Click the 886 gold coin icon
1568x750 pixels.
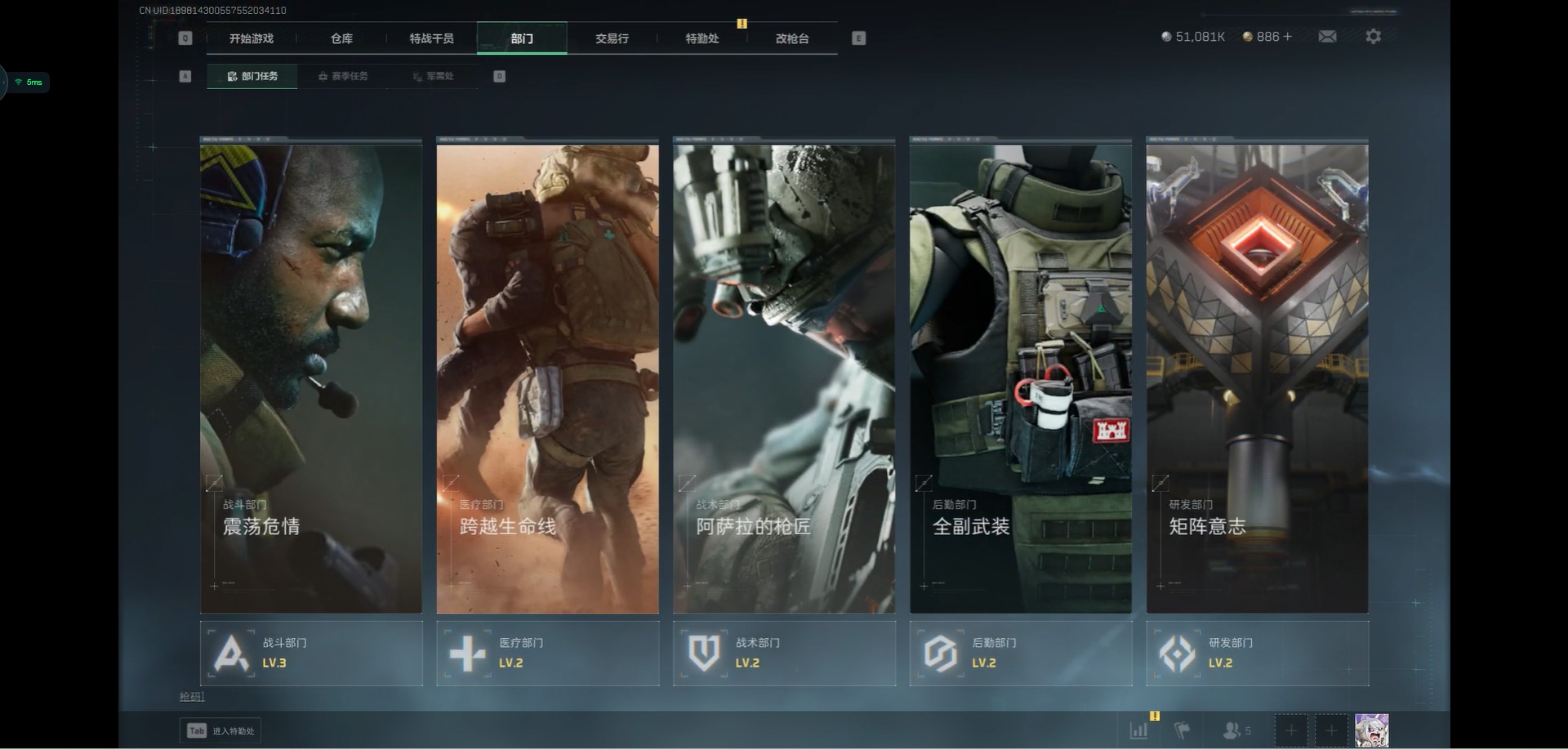pyautogui.click(x=1247, y=37)
